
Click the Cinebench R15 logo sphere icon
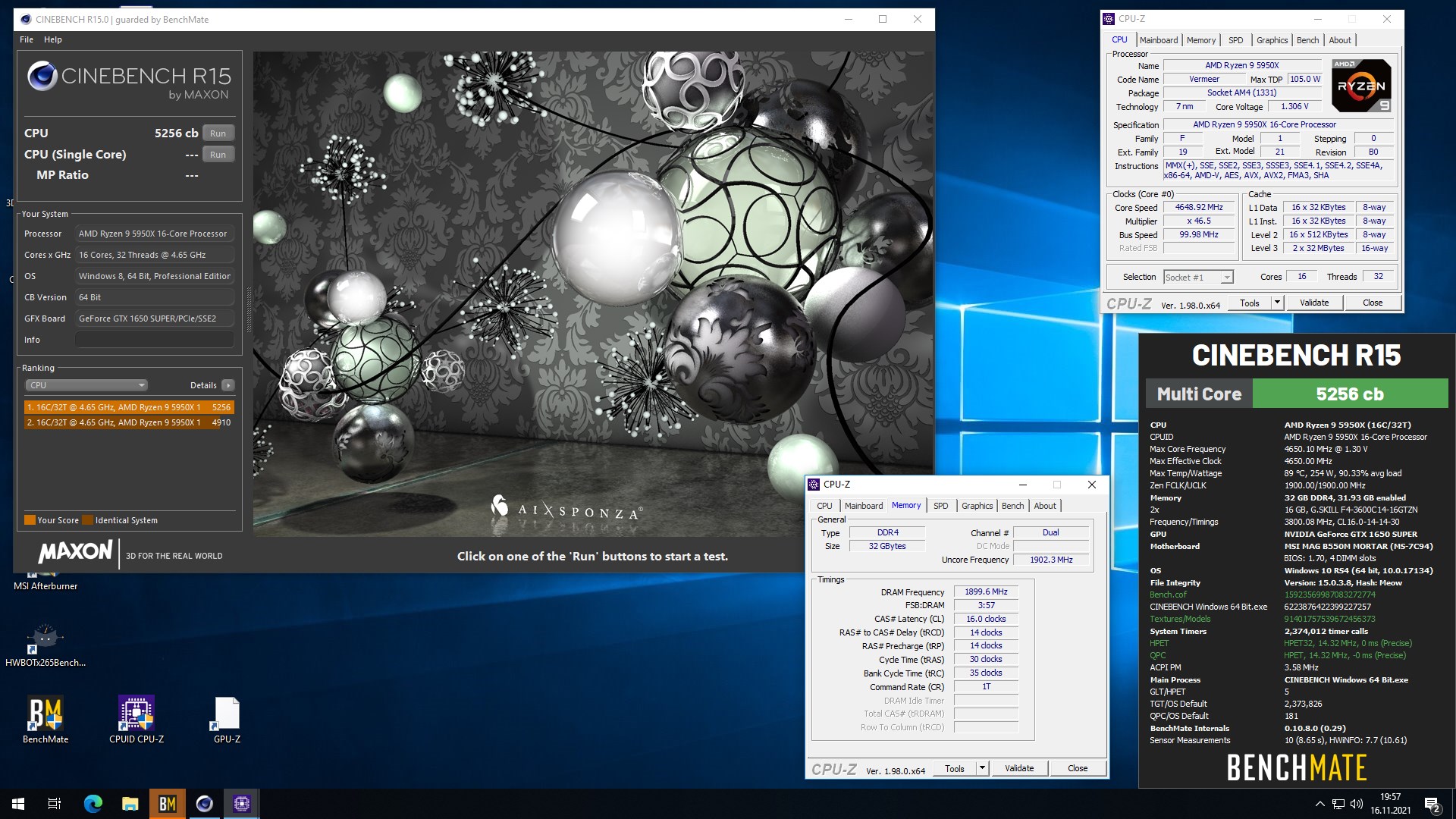click(42, 77)
